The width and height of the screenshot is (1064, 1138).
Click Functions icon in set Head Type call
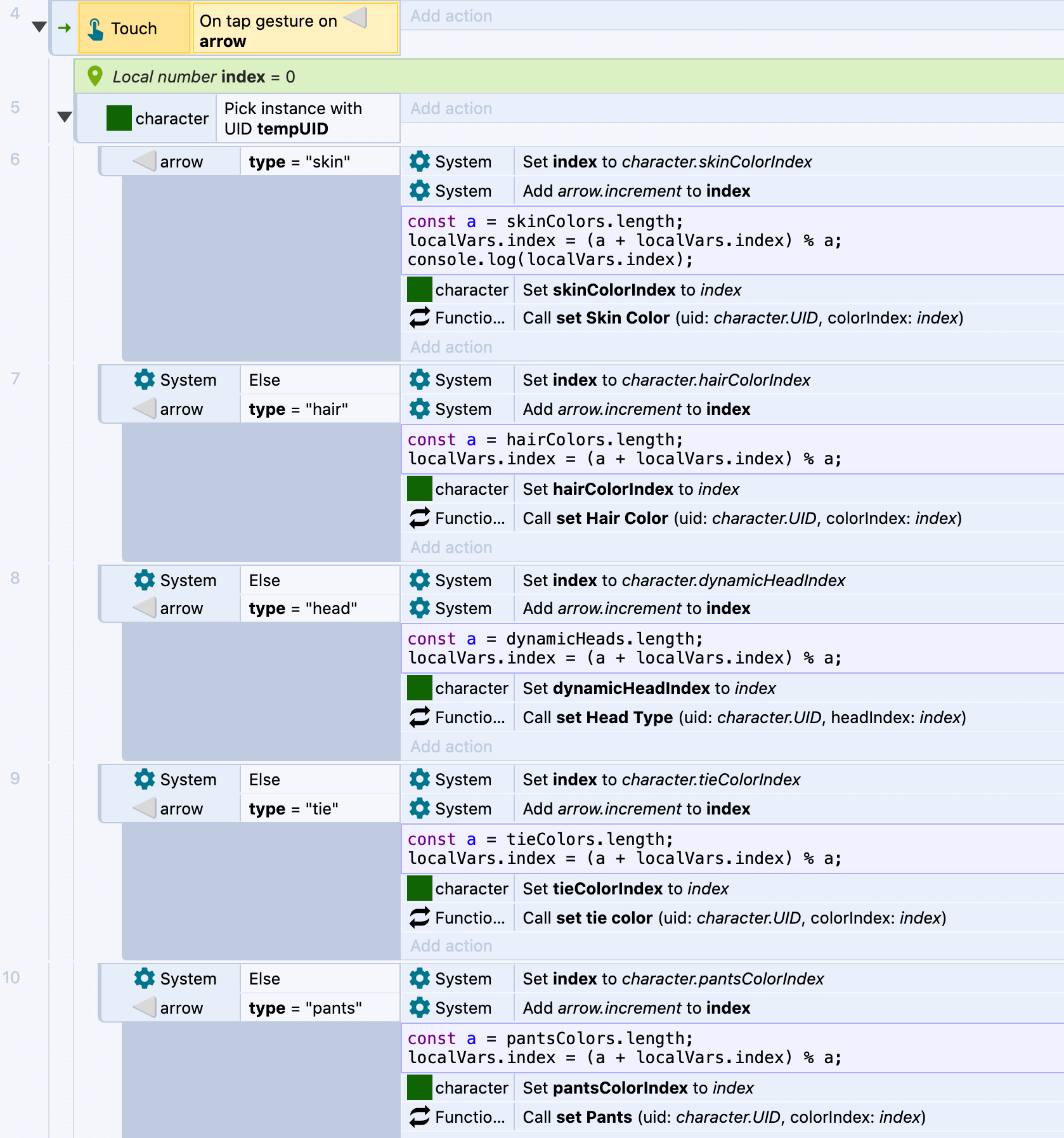click(420, 717)
